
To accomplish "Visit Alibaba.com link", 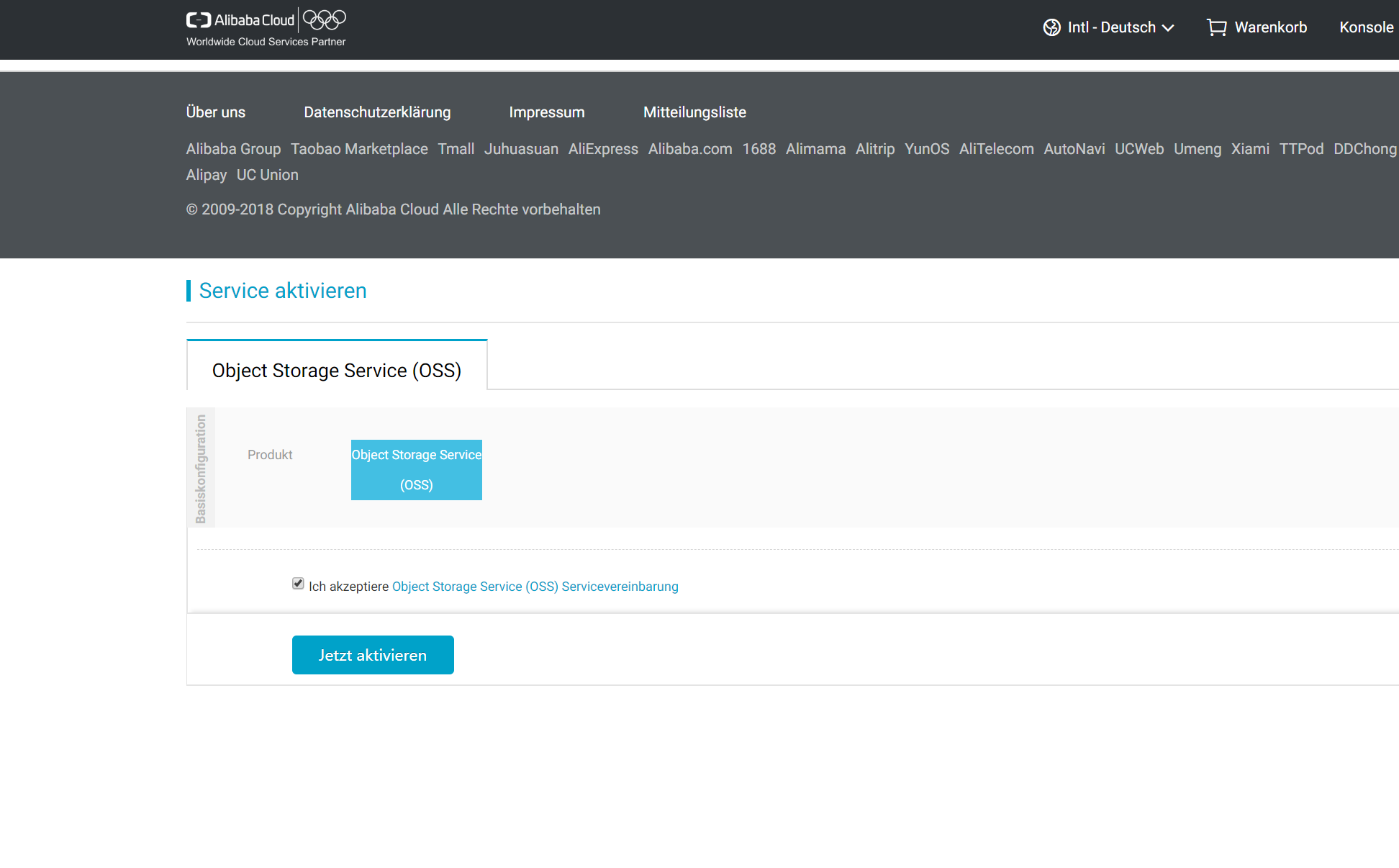I will click(x=690, y=149).
